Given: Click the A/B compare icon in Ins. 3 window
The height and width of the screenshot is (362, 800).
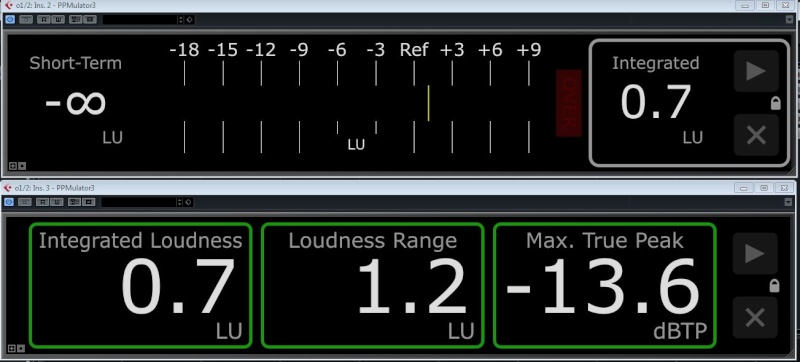Looking at the screenshot, I should (75, 202).
